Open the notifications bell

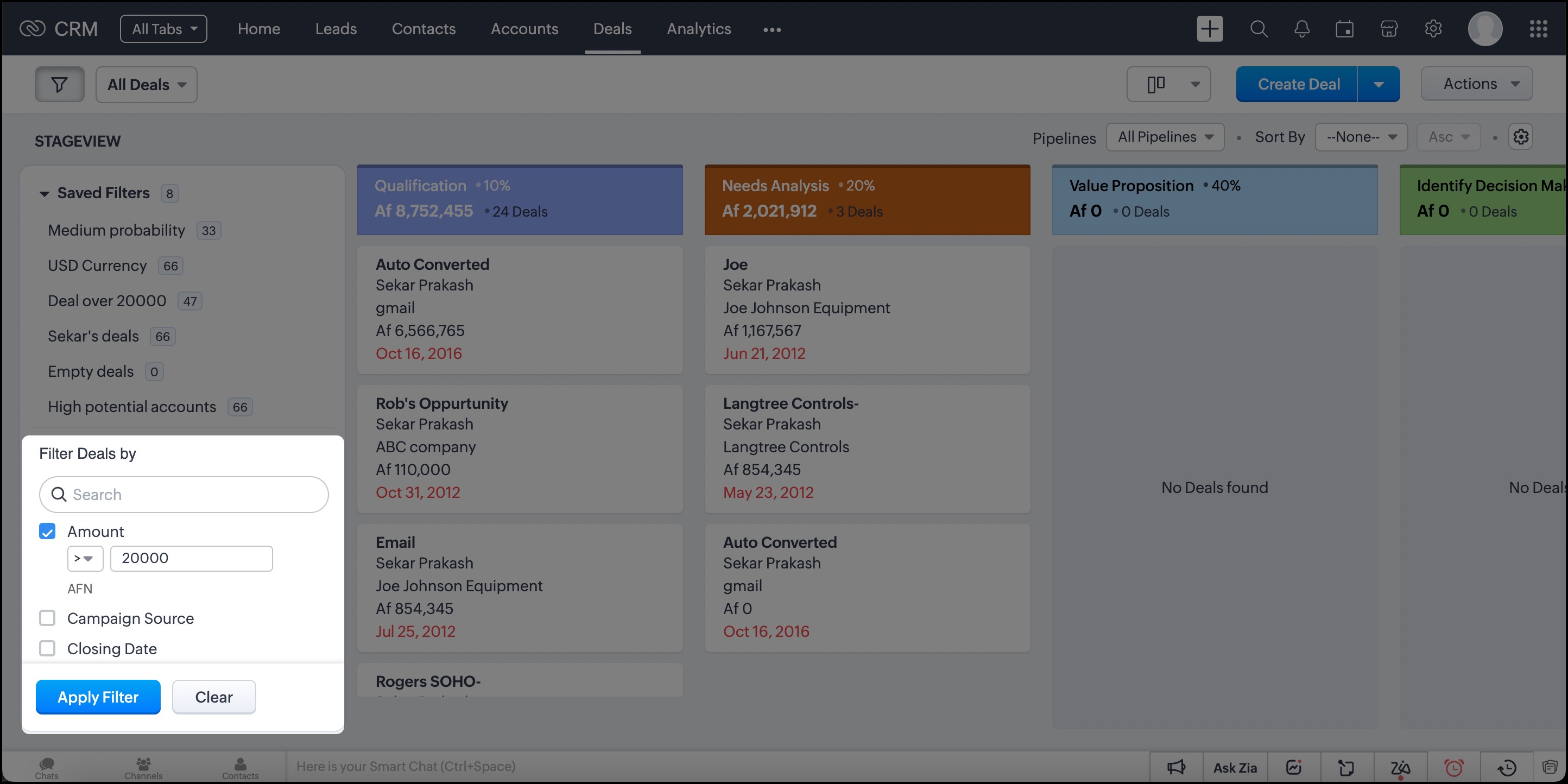[x=1301, y=29]
